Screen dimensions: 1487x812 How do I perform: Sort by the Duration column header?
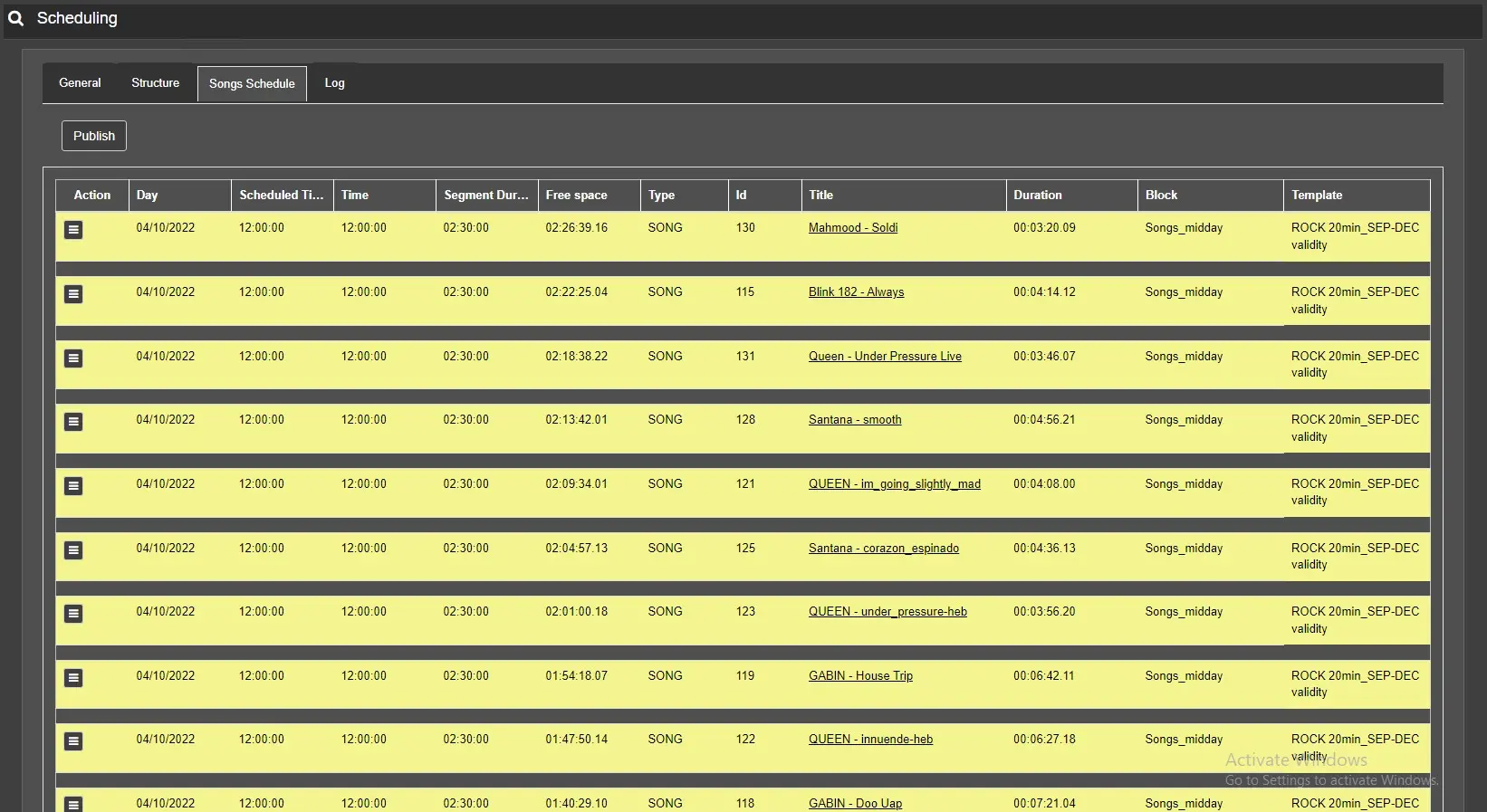[1037, 196]
